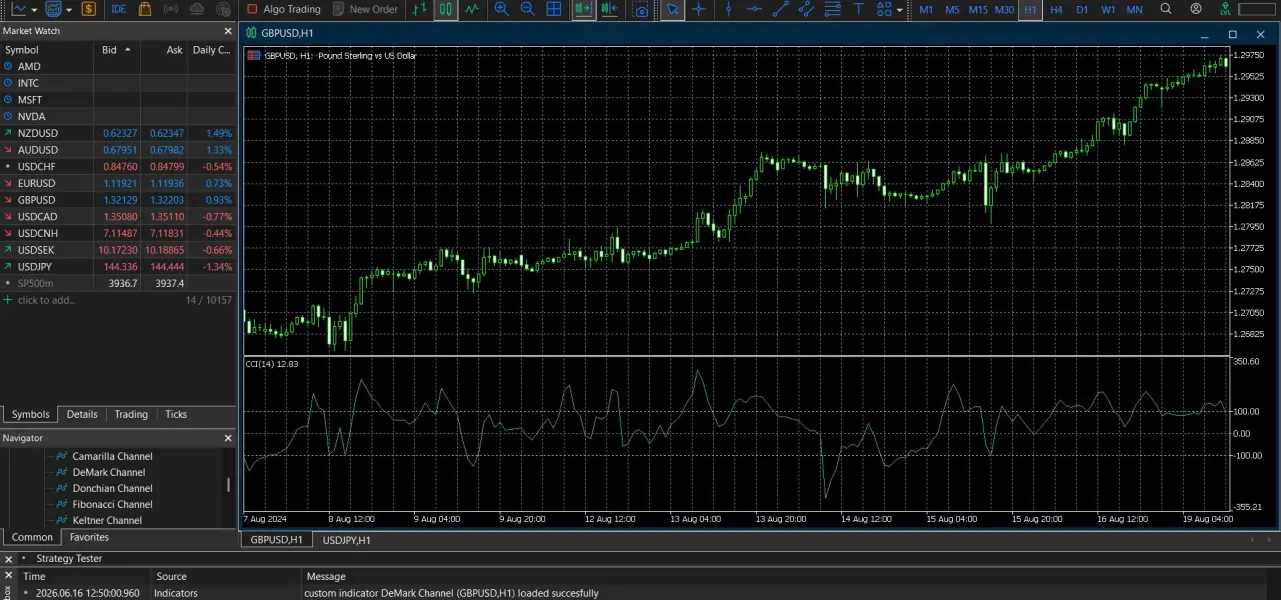Image resolution: width=1281 pixels, height=600 pixels.
Task: Select the trendline drawing tool
Action: (x=781, y=9)
